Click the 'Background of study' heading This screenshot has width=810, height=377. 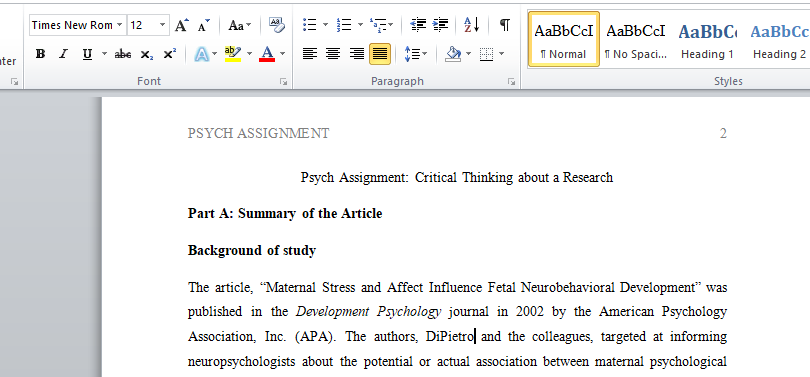tap(252, 251)
